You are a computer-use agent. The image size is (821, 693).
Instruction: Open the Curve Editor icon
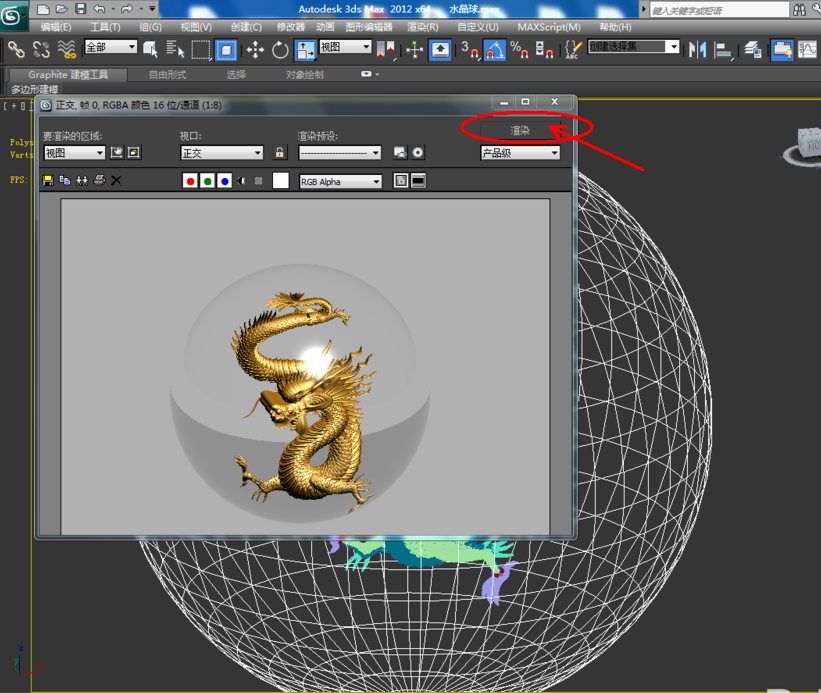coord(807,50)
